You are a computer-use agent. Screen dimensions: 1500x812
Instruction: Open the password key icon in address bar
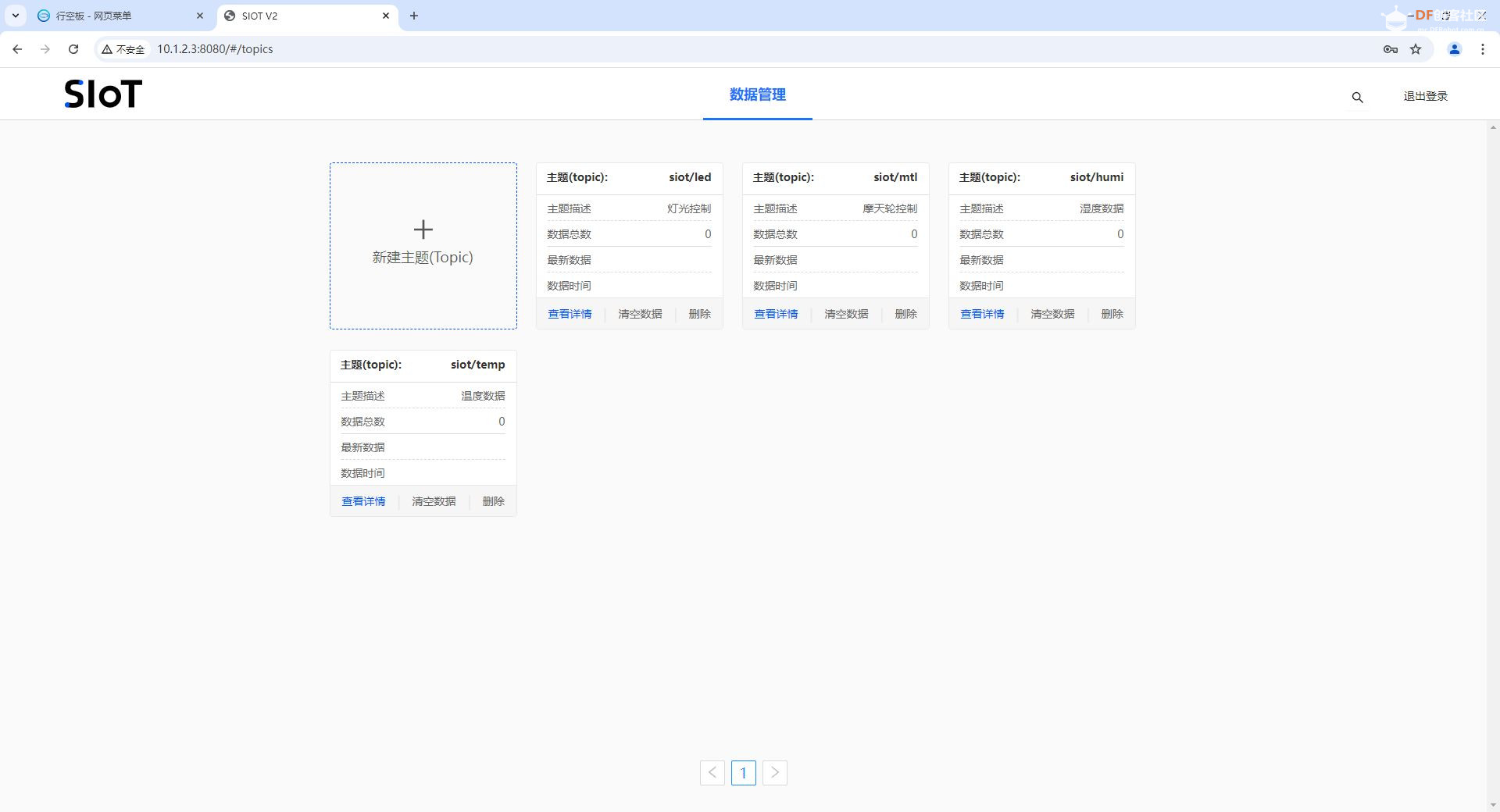tap(1390, 49)
